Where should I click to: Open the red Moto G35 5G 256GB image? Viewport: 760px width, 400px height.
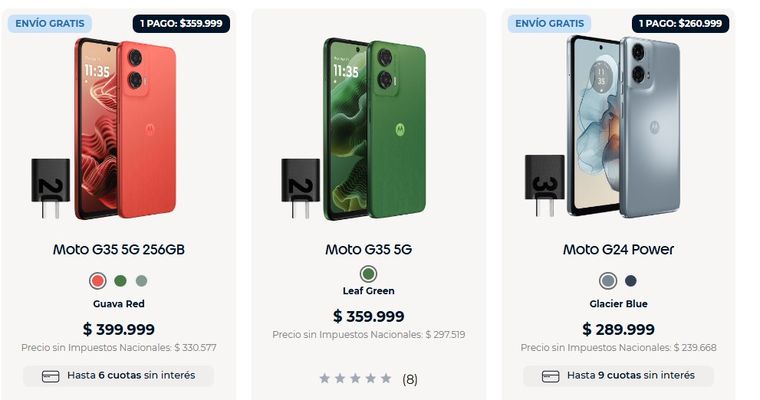(x=118, y=130)
